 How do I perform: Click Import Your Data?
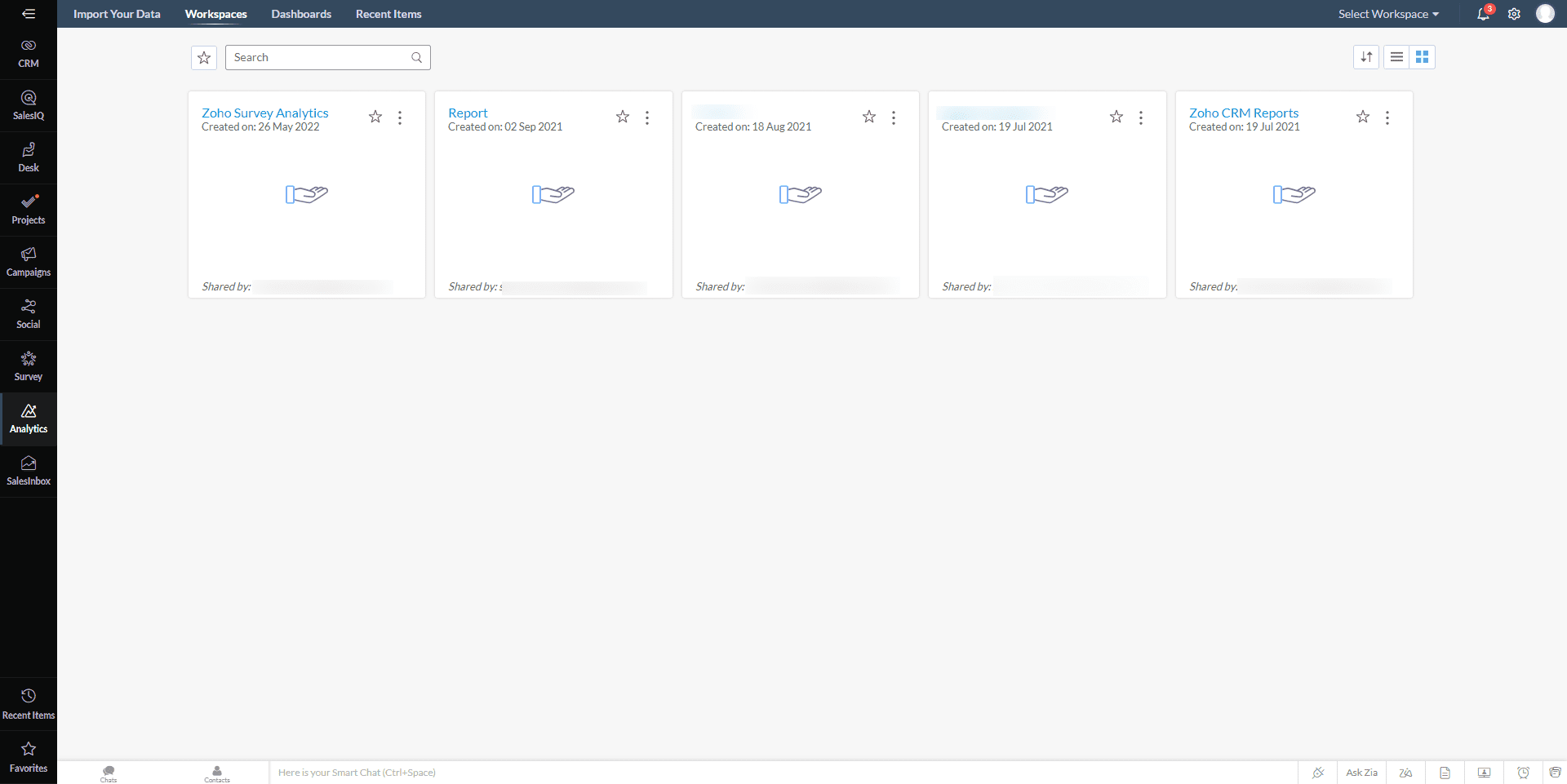coord(117,14)
